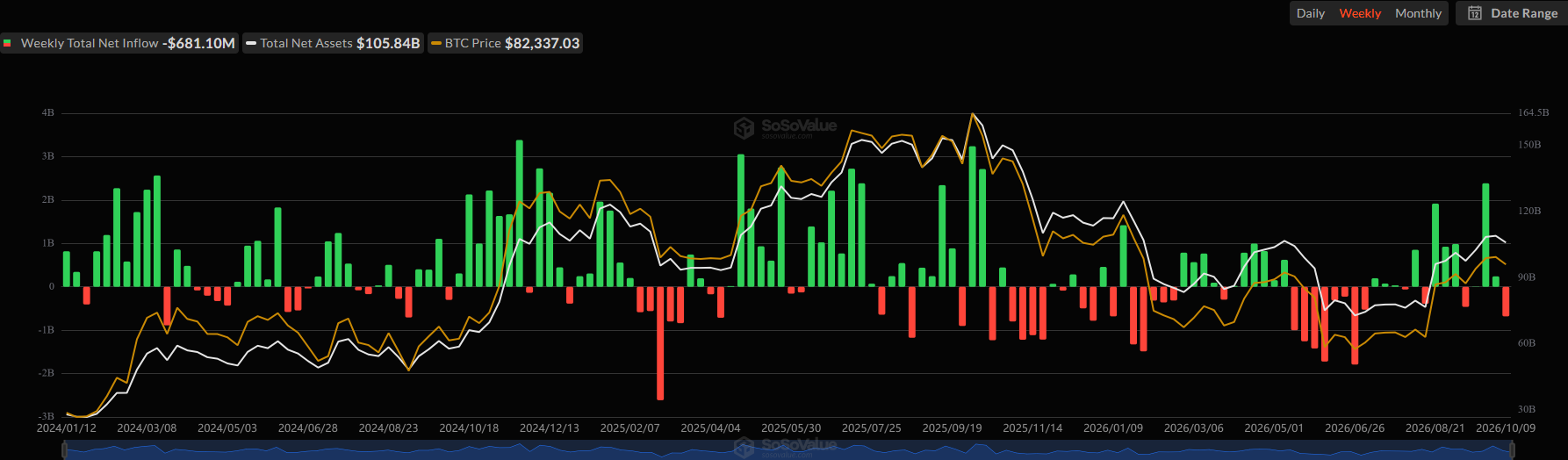This screenshot has width=1568, height=460.
Task: Grab the left handle of time range slider
Action: pyautogui.click(x=64, y=449)
